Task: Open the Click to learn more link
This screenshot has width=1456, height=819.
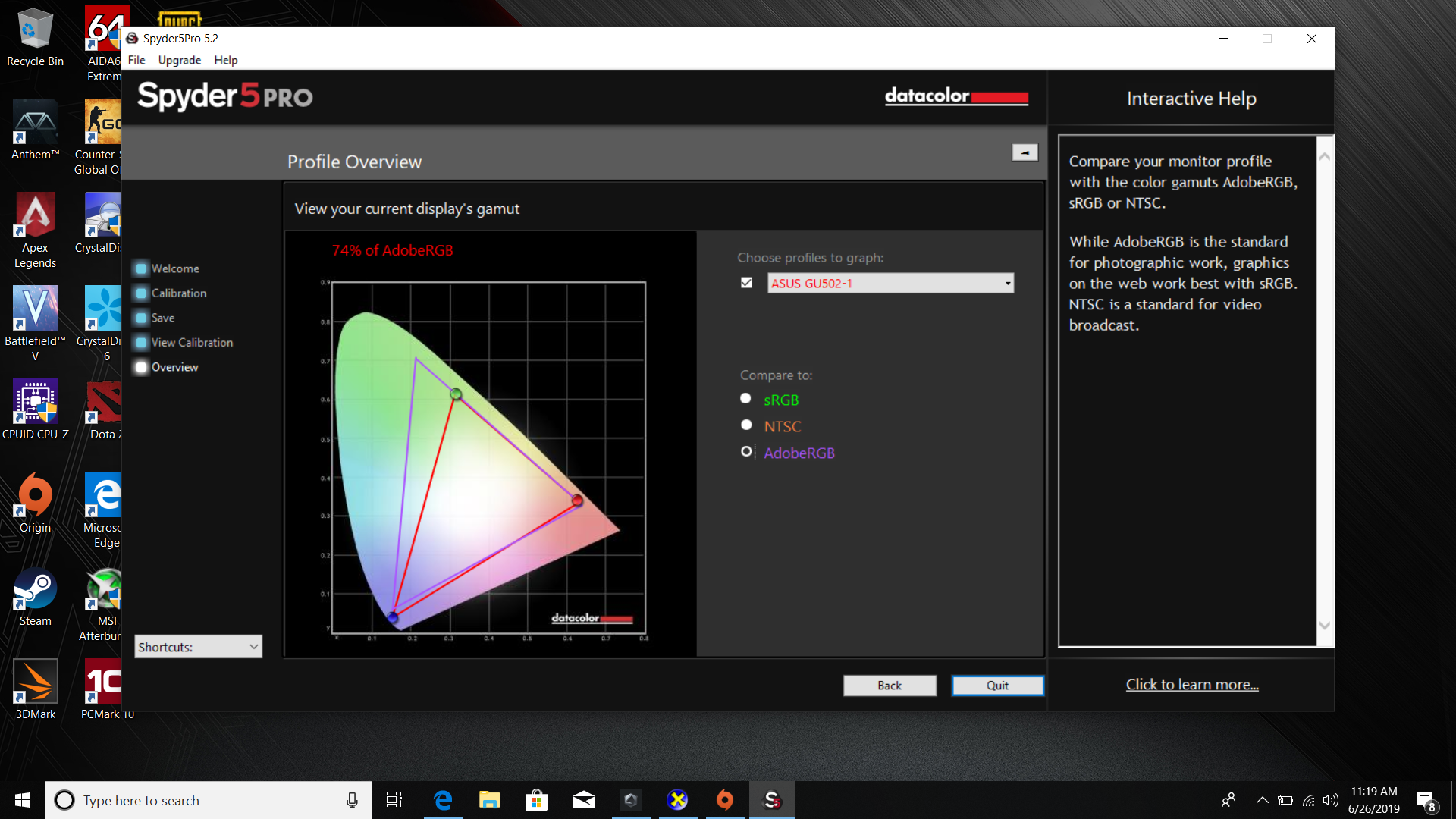Action: coord(1192,684)
